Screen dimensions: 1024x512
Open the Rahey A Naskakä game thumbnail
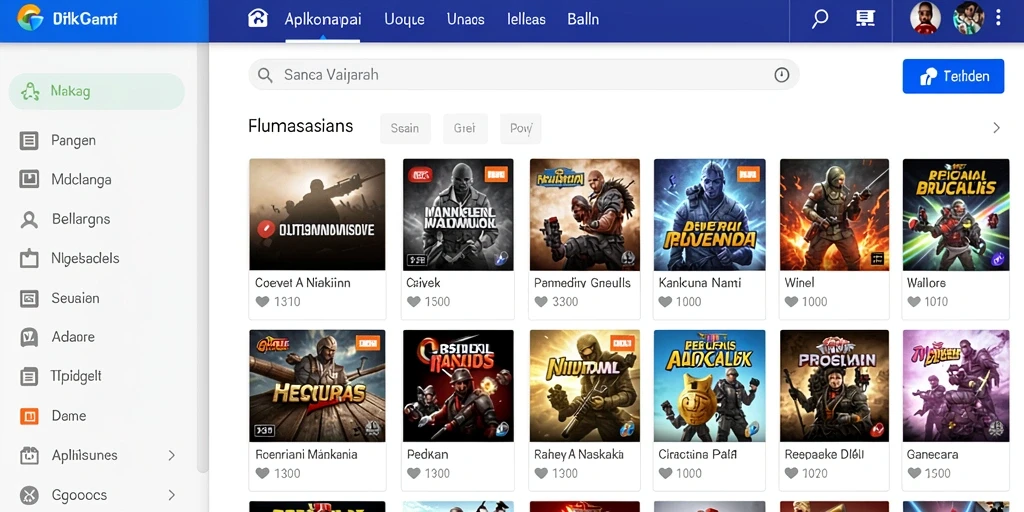pos(584,385)
